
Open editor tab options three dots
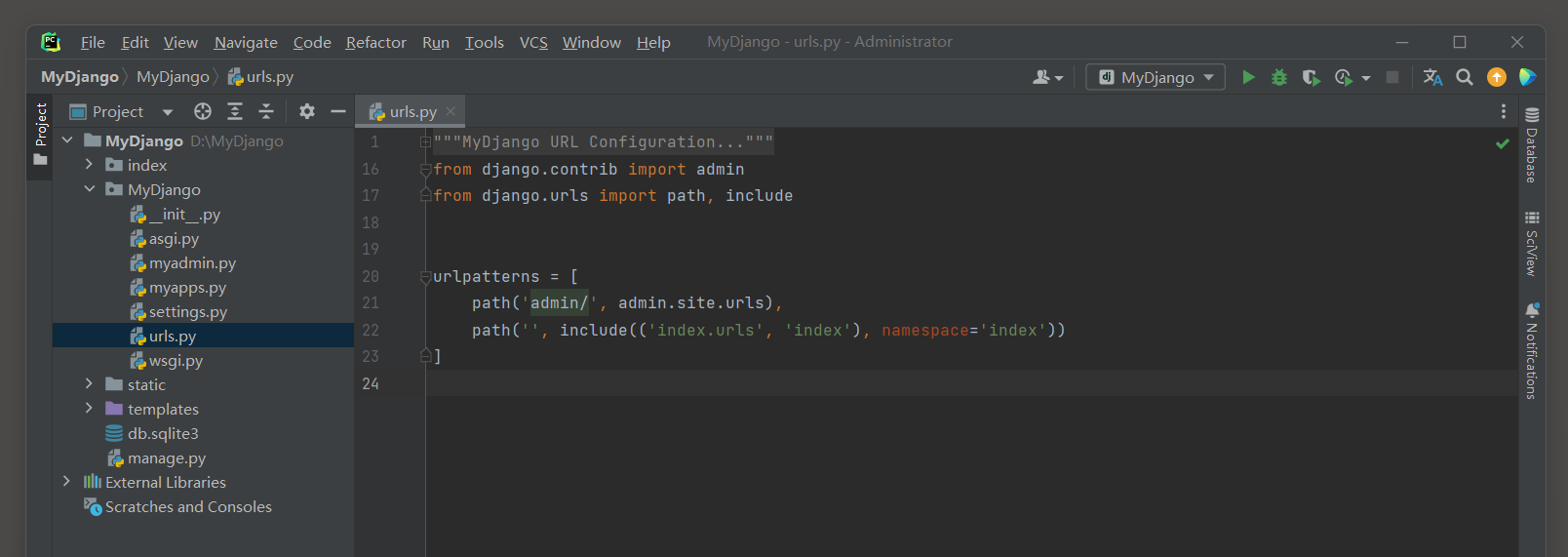click(1504, 111)
